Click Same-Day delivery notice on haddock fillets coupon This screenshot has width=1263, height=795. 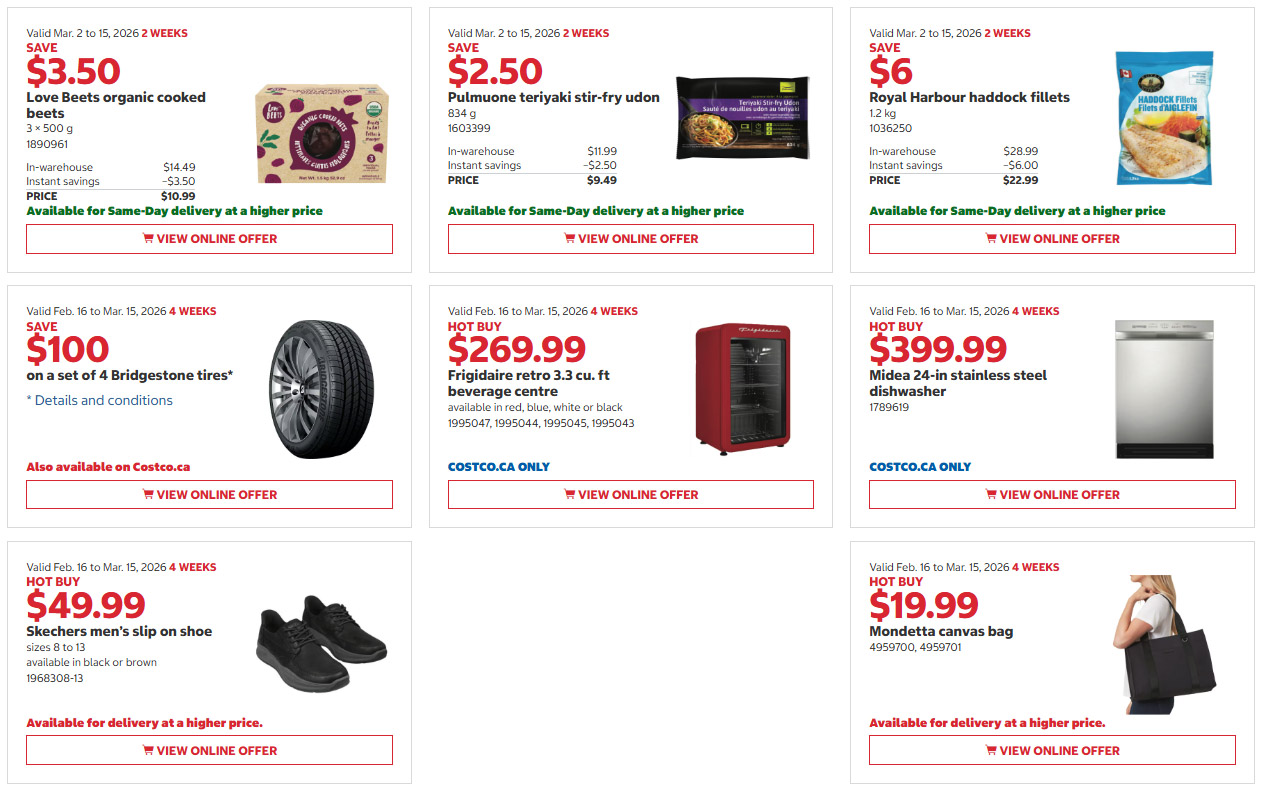click(x=1016, y=210)
